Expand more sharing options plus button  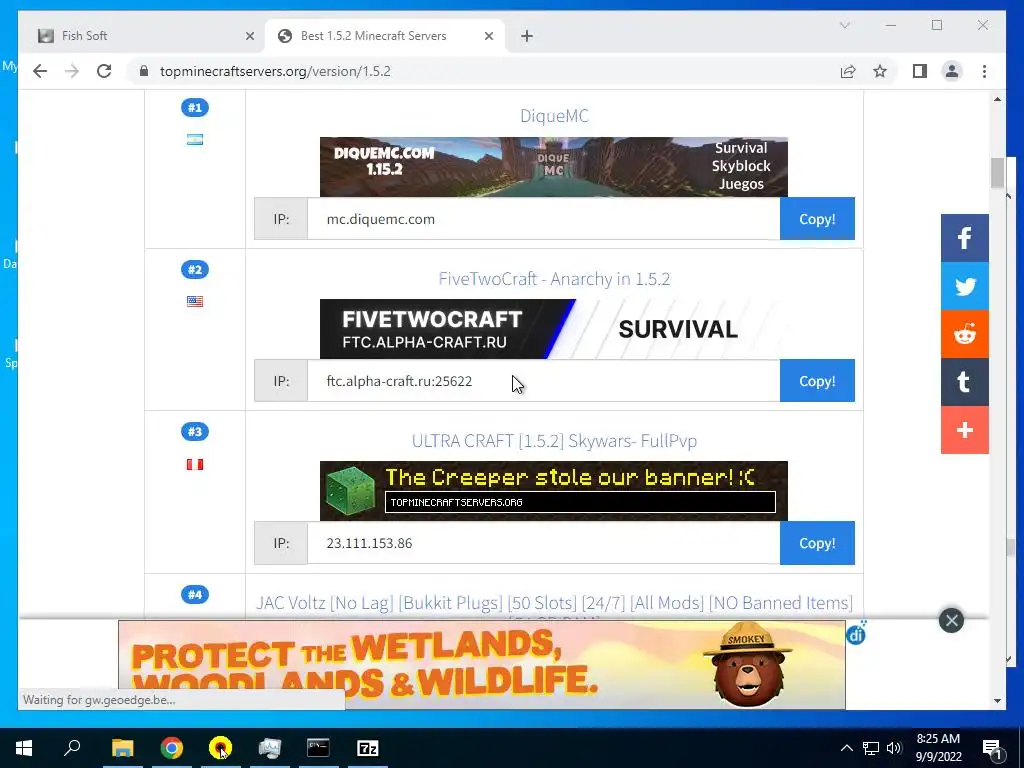click(x=965, y=430)
